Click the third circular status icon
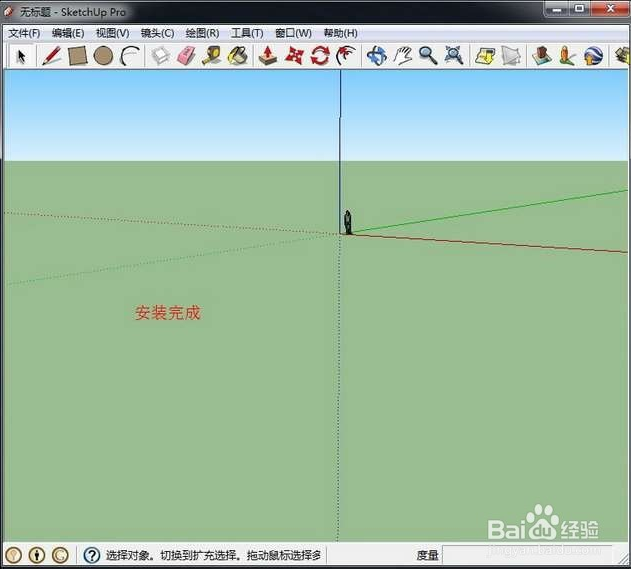 coord(60,555)
